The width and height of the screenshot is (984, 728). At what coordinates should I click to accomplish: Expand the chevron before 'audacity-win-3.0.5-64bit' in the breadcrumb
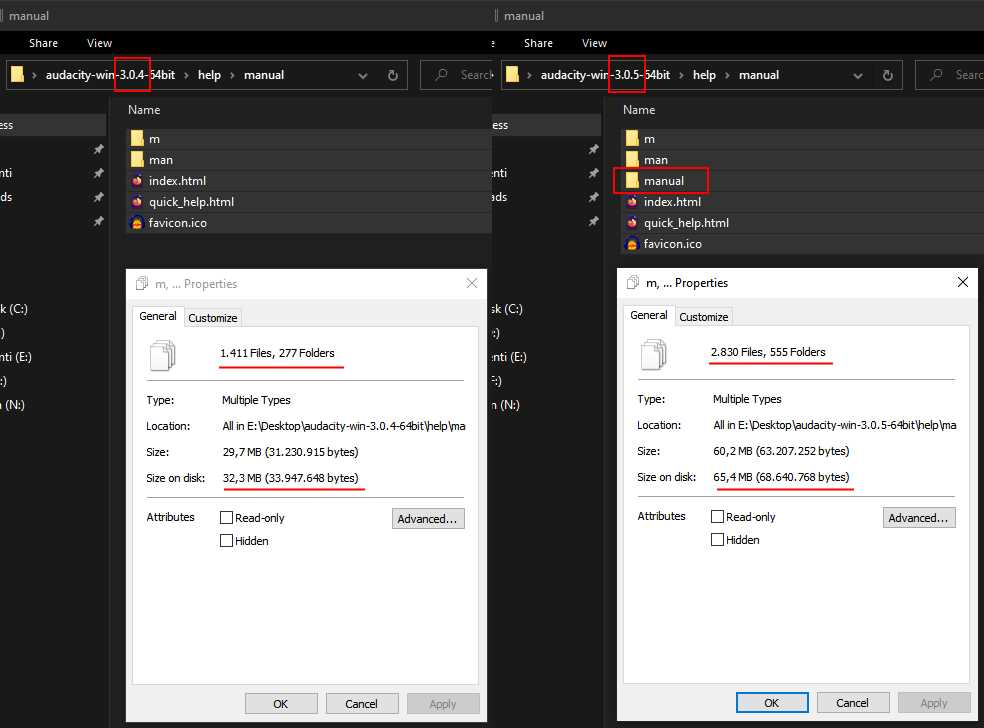pos(530,75)
